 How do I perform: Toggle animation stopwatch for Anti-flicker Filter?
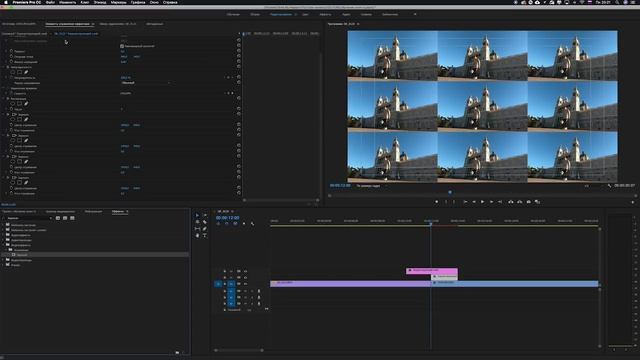(x=11, y=62)
